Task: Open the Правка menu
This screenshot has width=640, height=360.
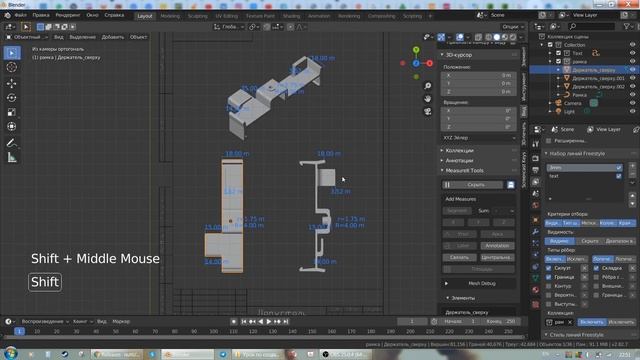Action: click(41, 15)
